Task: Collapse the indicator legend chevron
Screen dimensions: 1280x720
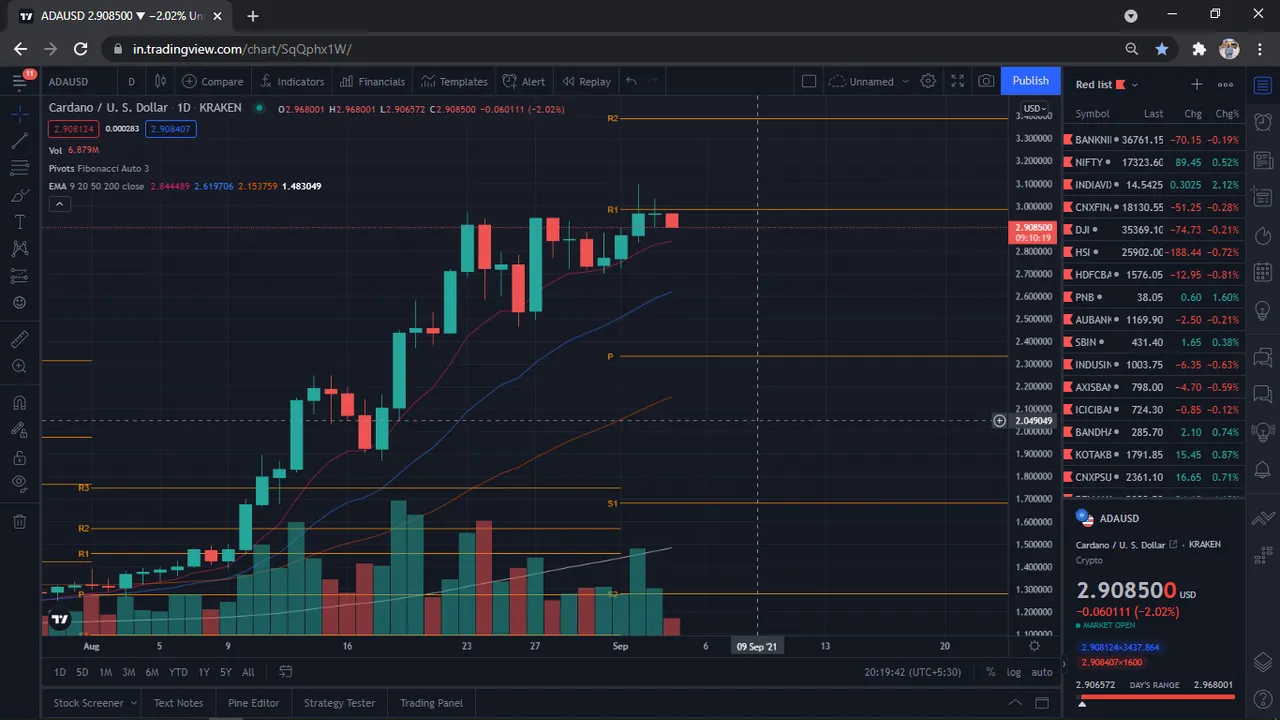Action: 59,204
